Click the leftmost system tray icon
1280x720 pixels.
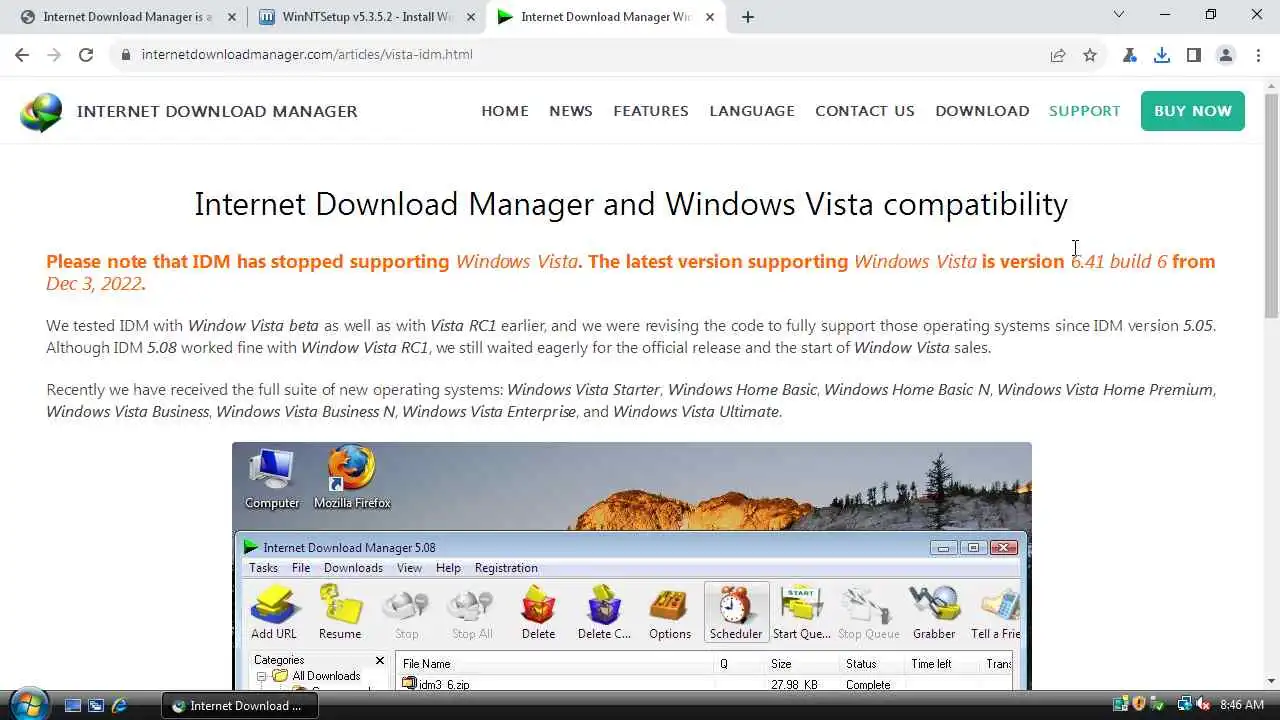pos(1121,705)
